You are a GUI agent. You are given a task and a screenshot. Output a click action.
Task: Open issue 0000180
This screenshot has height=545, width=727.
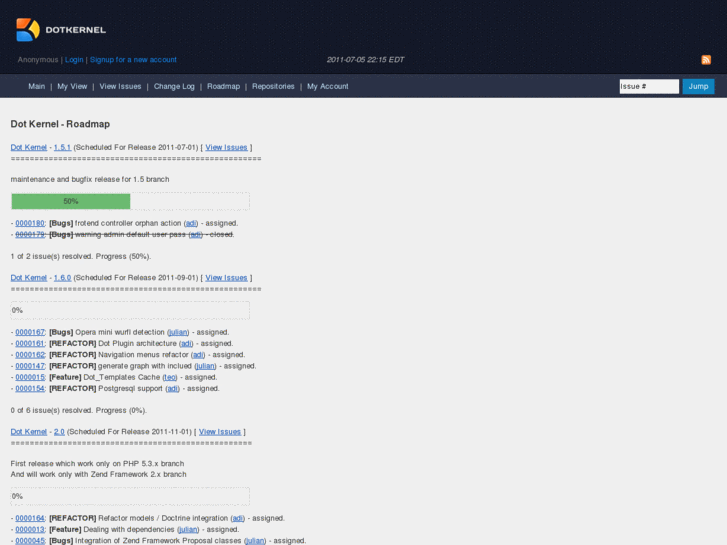click(x=30, y=223)
